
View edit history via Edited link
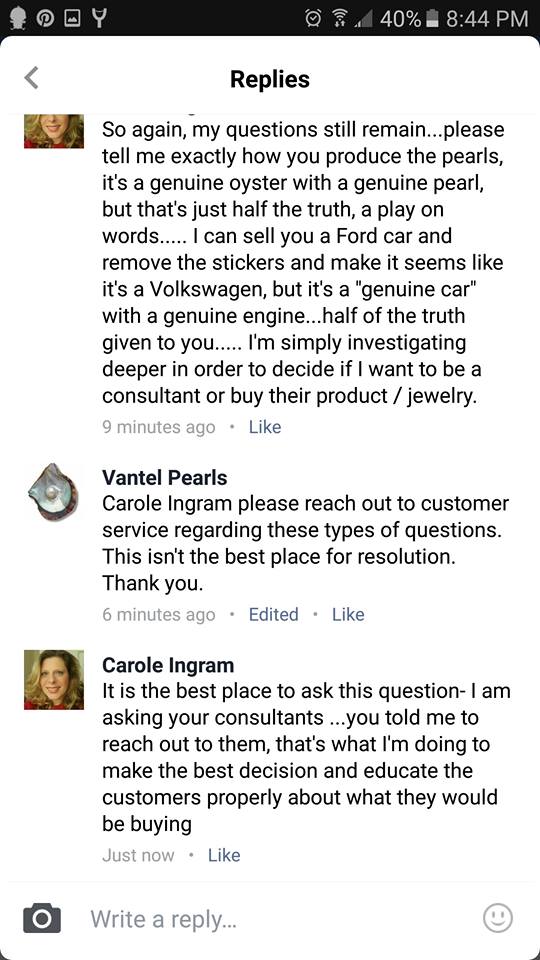point(274,614)
